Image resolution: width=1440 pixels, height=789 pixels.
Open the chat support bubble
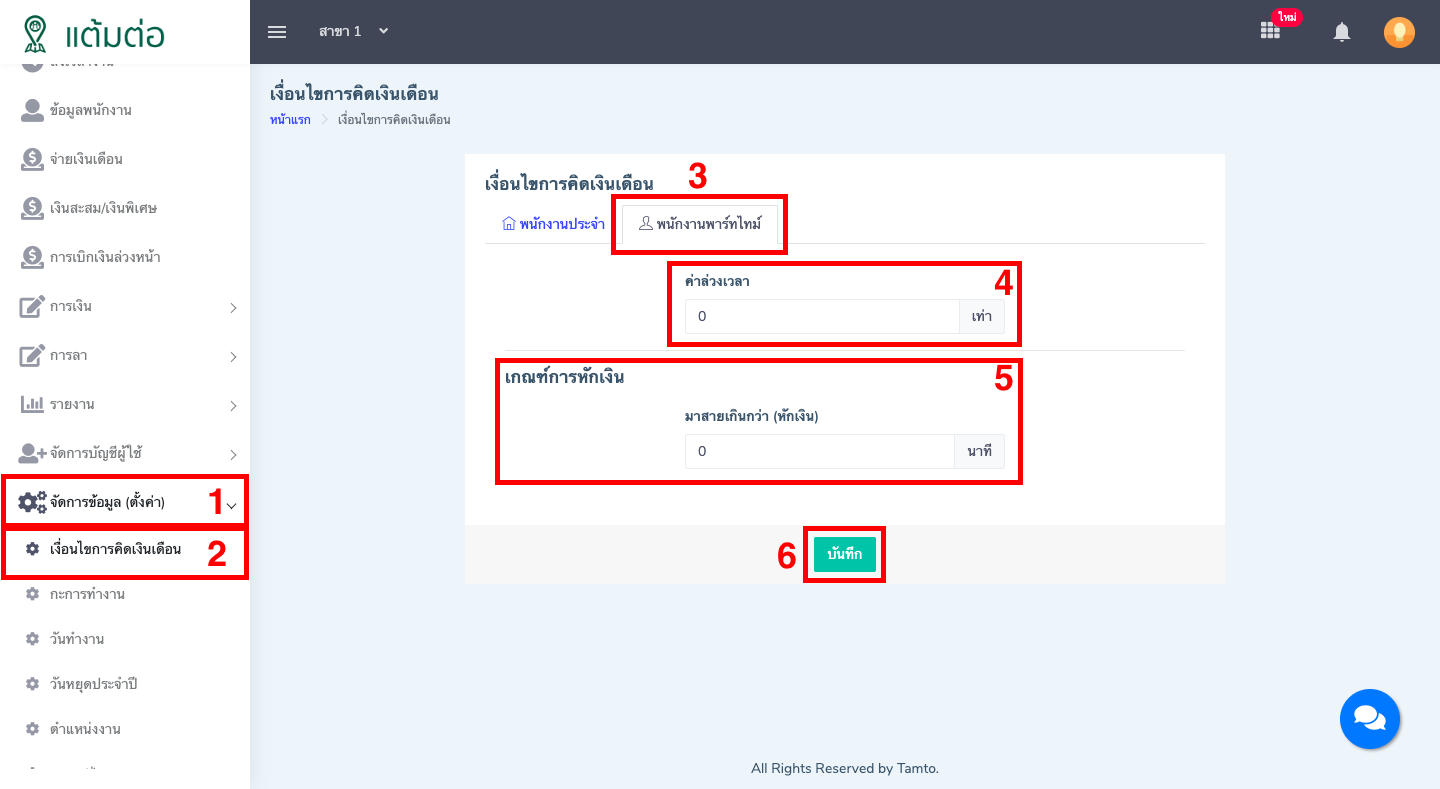click(1370, 719)
